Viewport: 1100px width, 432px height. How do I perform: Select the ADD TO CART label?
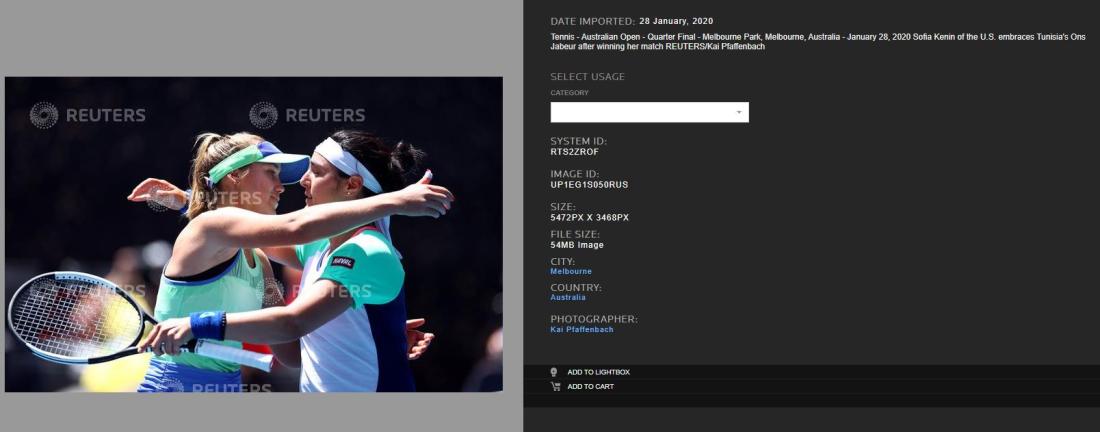point(591,387)
